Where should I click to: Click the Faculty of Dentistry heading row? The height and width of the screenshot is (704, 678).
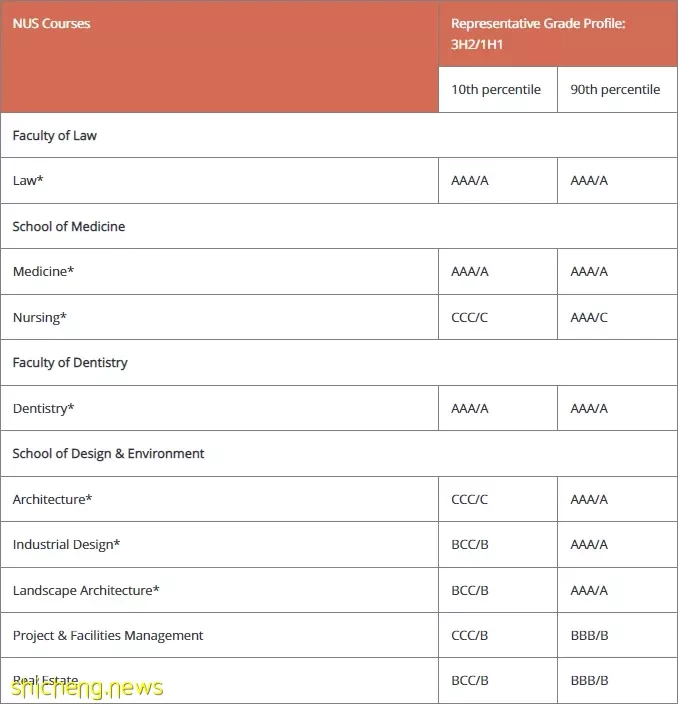point(339,362)
